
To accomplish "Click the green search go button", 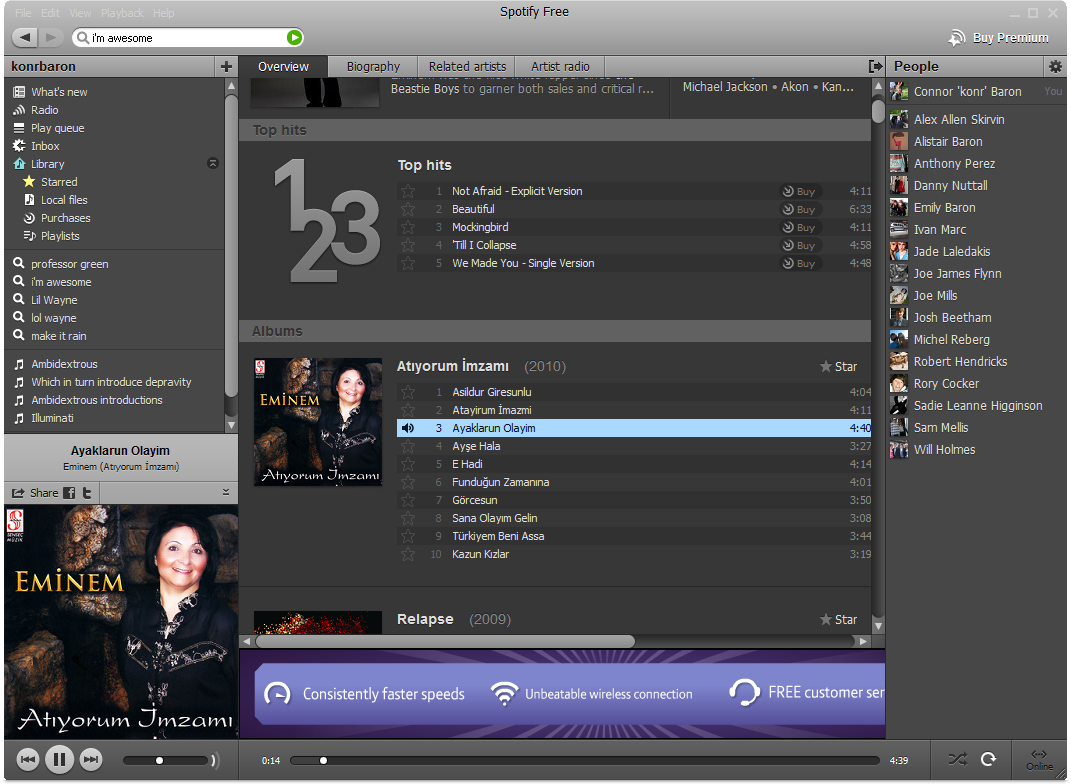I will (x=293, y=37).
